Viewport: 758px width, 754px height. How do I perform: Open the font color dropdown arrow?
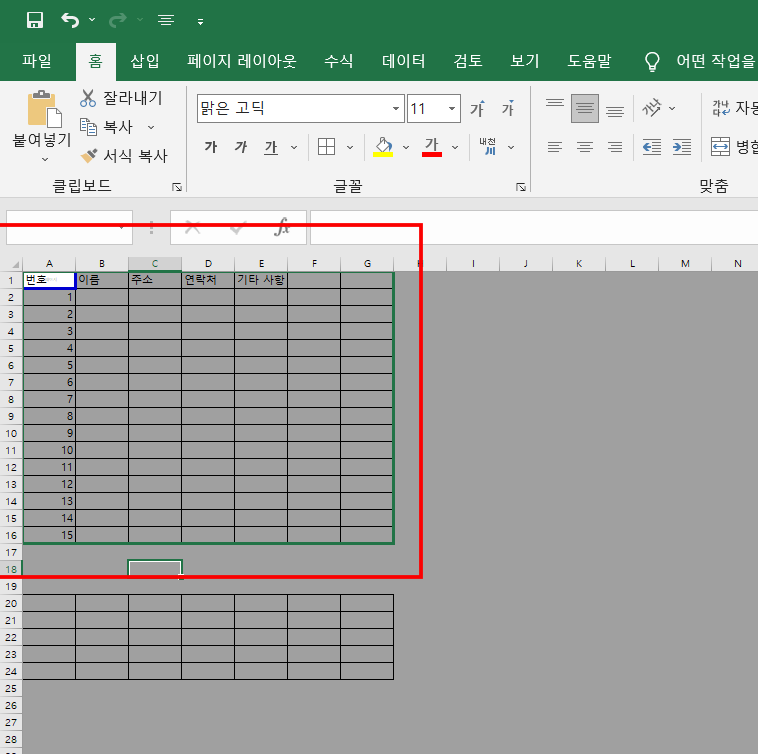pyautogui.click(x=455, y=147)
